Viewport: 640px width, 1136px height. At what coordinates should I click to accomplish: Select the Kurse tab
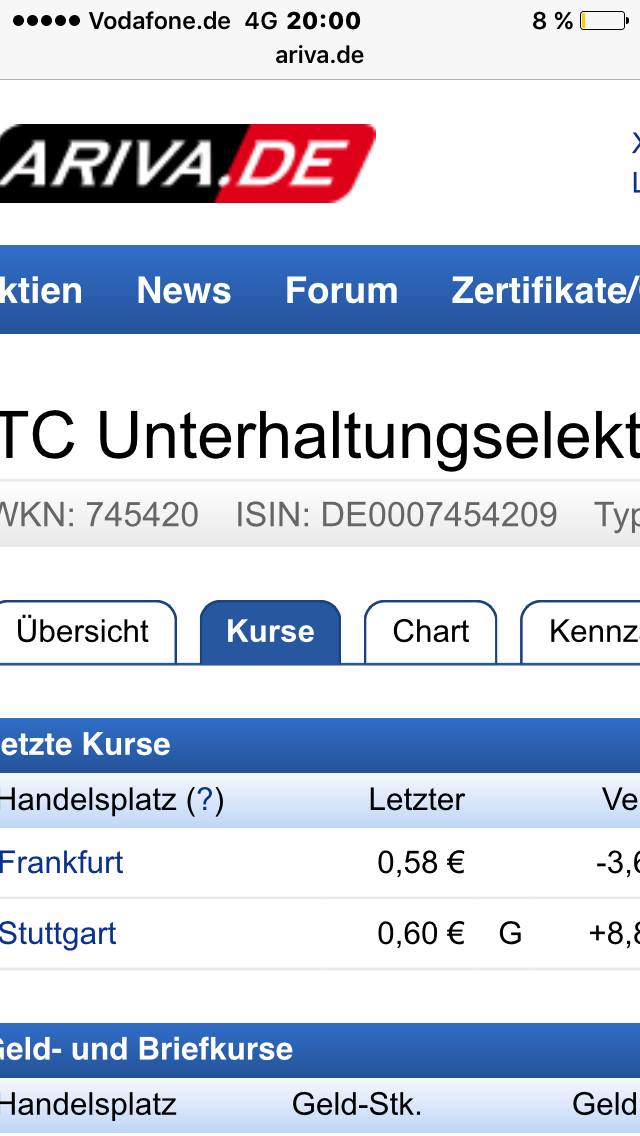click(270, 631)
